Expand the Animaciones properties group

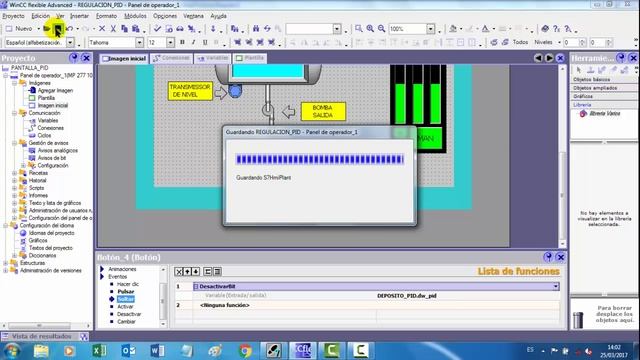102,269
